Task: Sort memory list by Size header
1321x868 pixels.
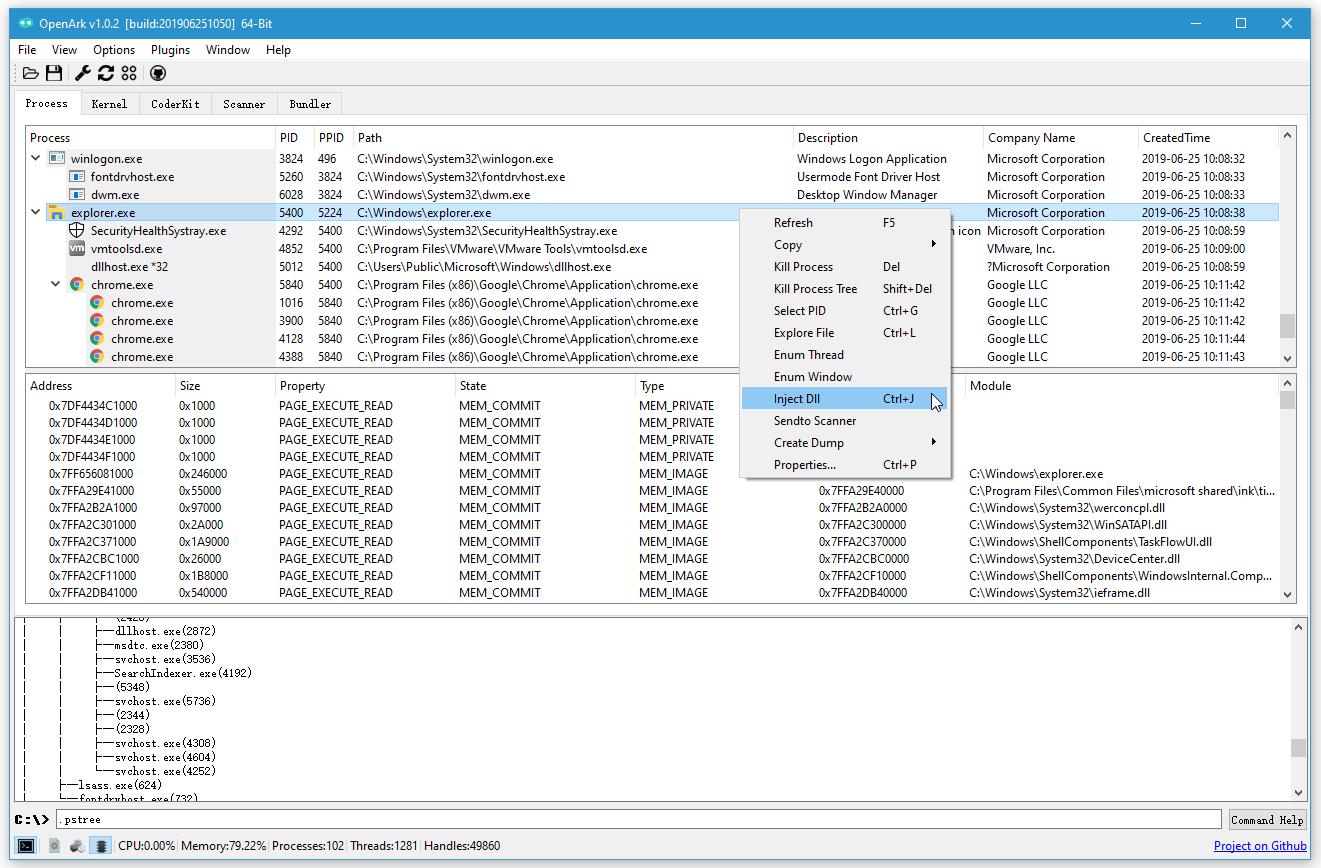Action: point(225,386)
